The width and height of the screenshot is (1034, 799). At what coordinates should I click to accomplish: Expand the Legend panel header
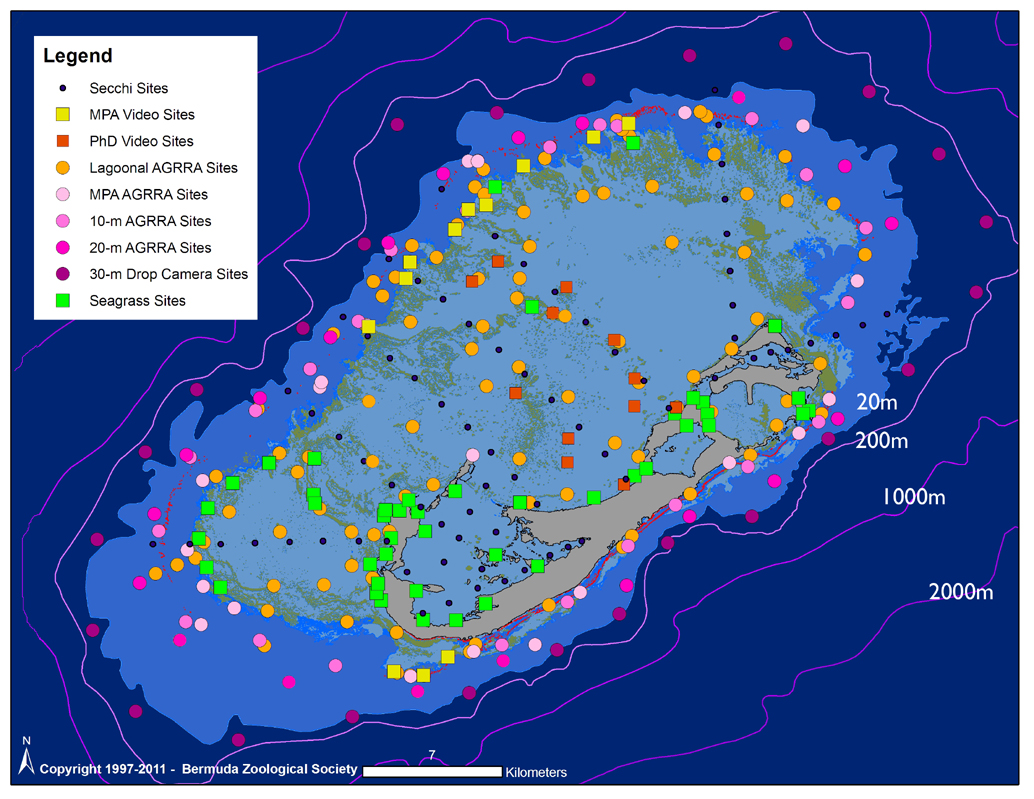pos(76,56)
